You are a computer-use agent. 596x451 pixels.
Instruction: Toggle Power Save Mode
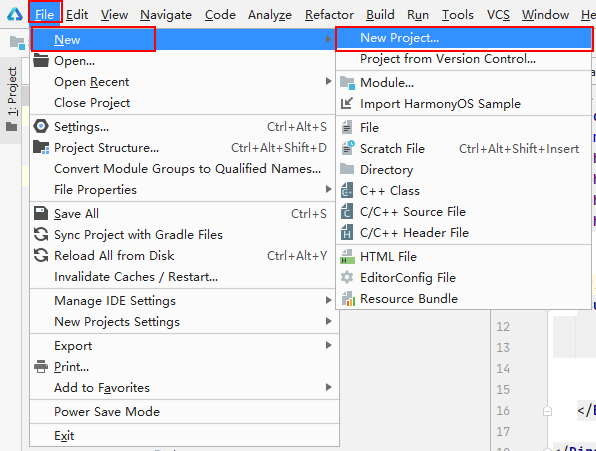(x=184, y=411)
